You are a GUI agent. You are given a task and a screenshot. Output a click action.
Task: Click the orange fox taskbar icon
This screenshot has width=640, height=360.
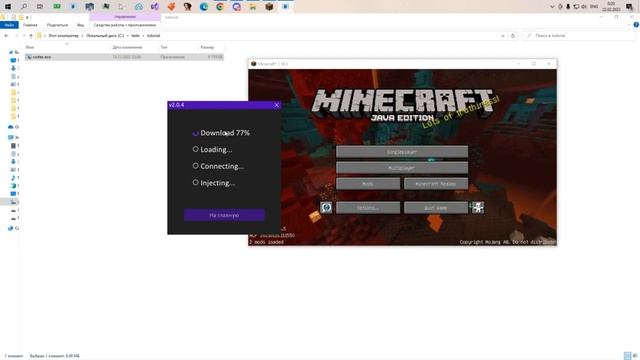click(x=171, y=7)
